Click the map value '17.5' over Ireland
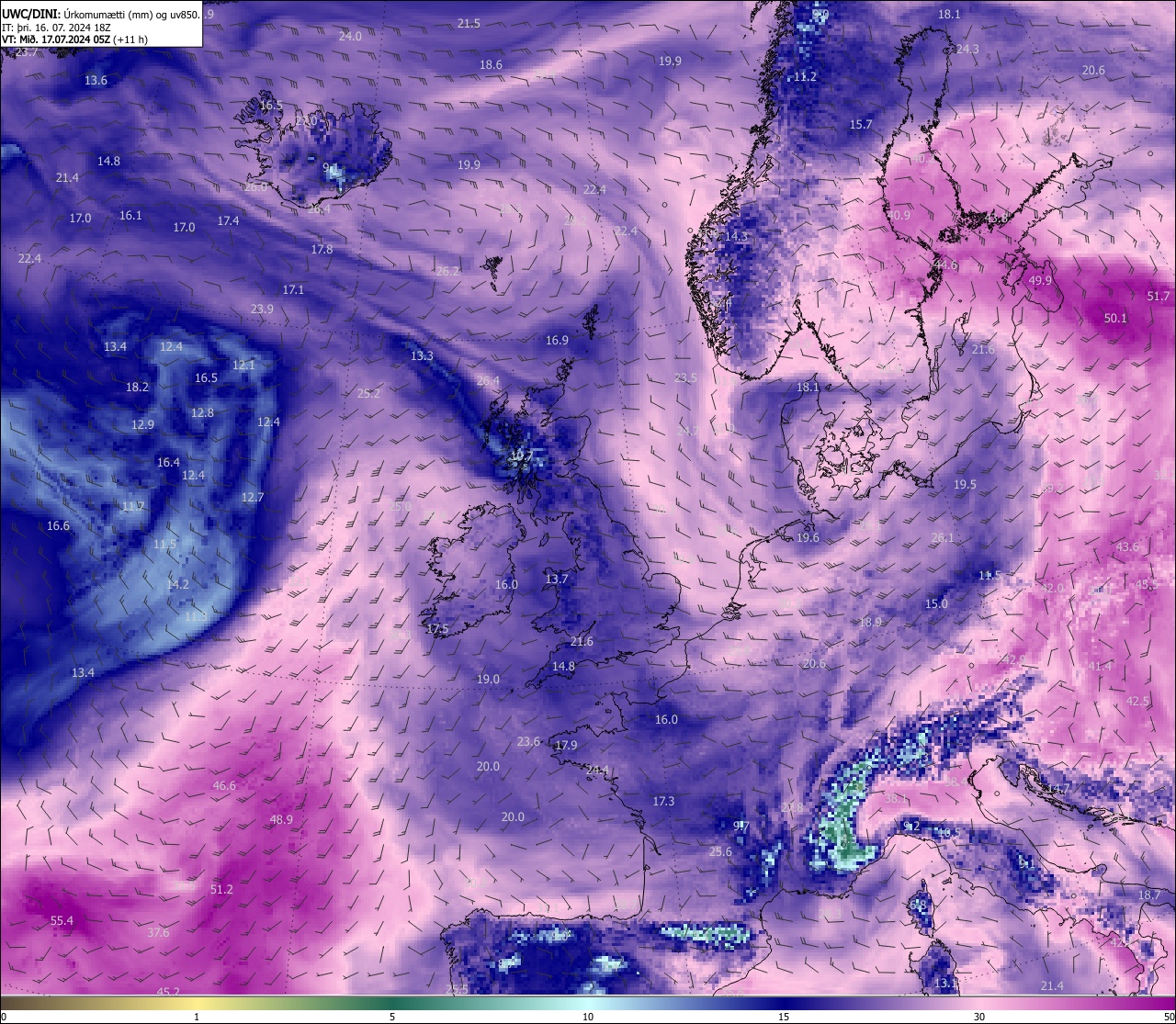The width and height of the screenshot is (1176, 1024). coord(437,628)
